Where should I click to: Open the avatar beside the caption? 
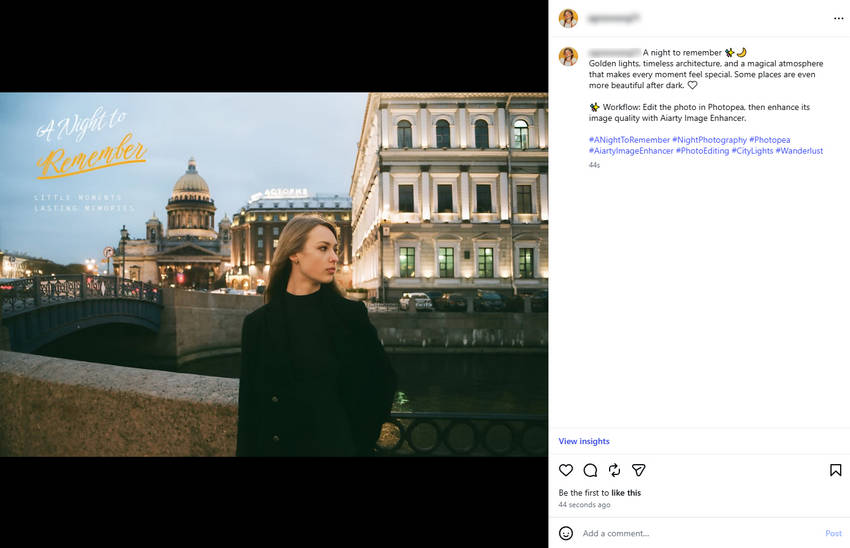[x=568, y=56]
